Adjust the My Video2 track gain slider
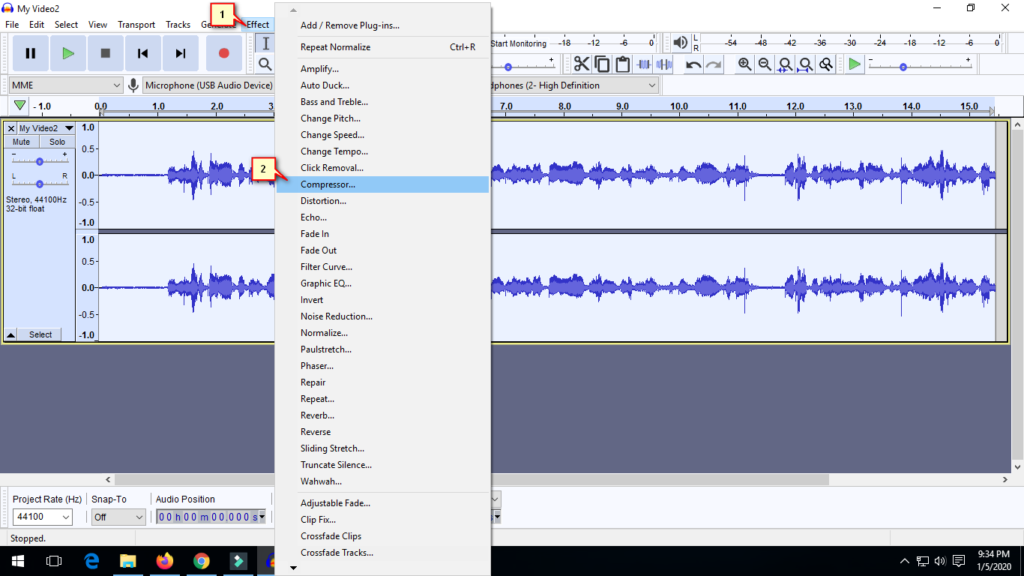1024x576 pixels. [x=40, y=161]
